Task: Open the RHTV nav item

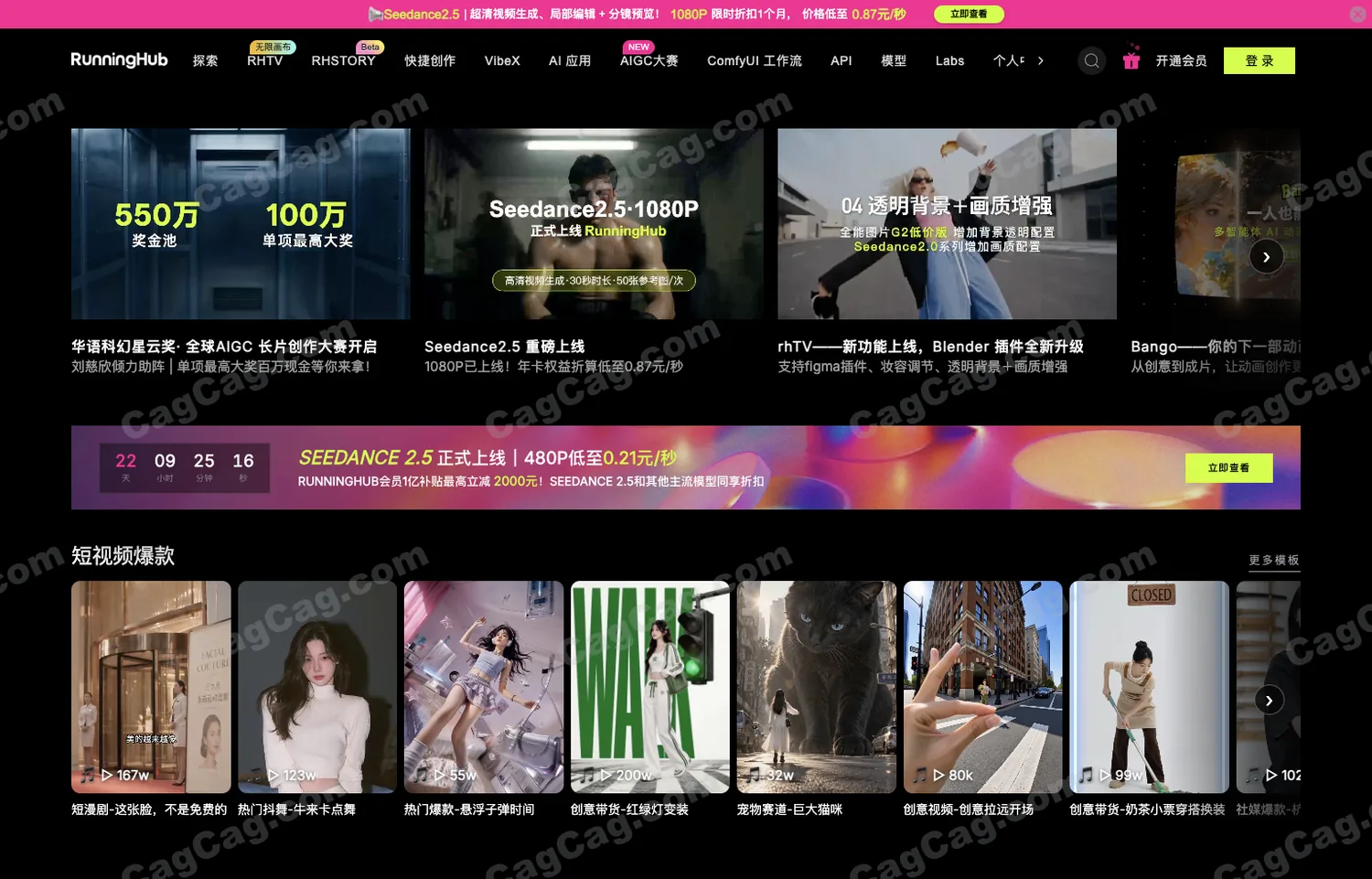Action: 265,60
